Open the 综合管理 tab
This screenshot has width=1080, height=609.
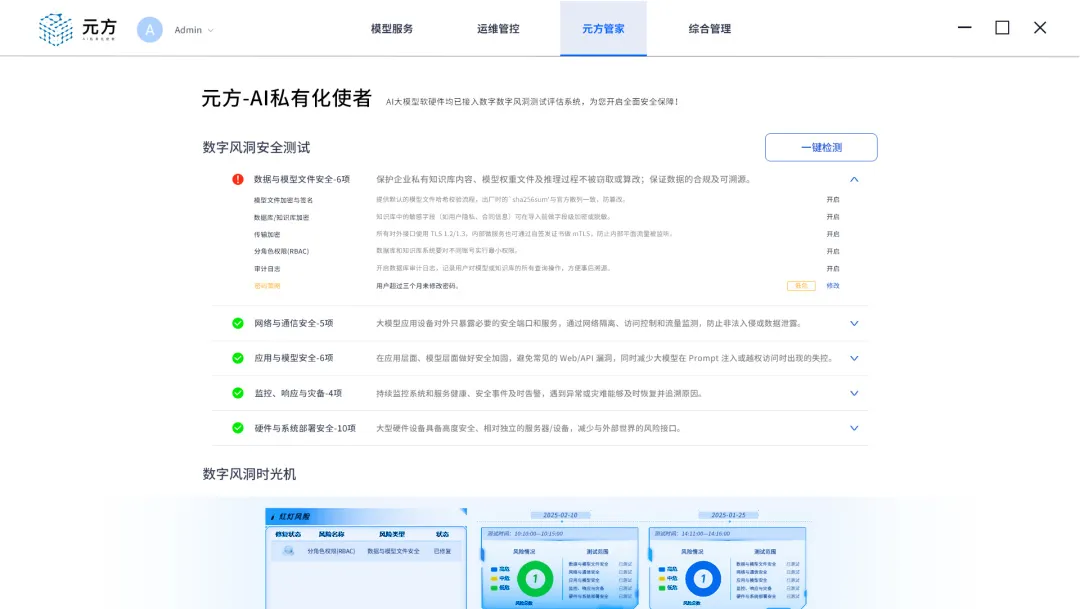(709, 29)
